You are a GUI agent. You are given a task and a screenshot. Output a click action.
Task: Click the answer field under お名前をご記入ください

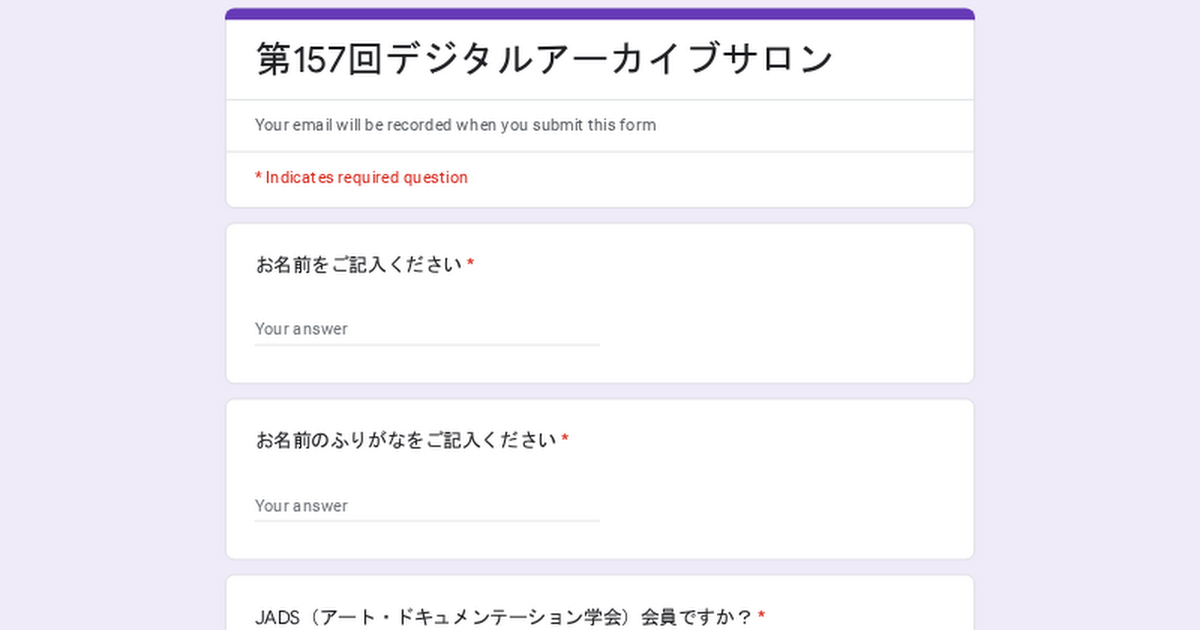427,329
